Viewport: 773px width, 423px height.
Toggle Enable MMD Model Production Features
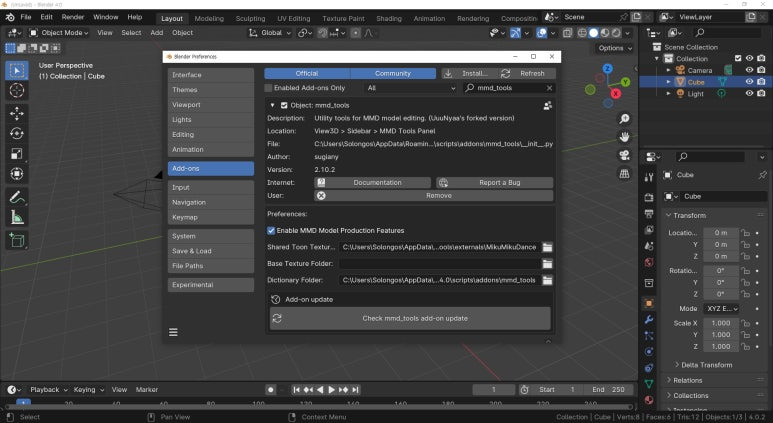271,230
